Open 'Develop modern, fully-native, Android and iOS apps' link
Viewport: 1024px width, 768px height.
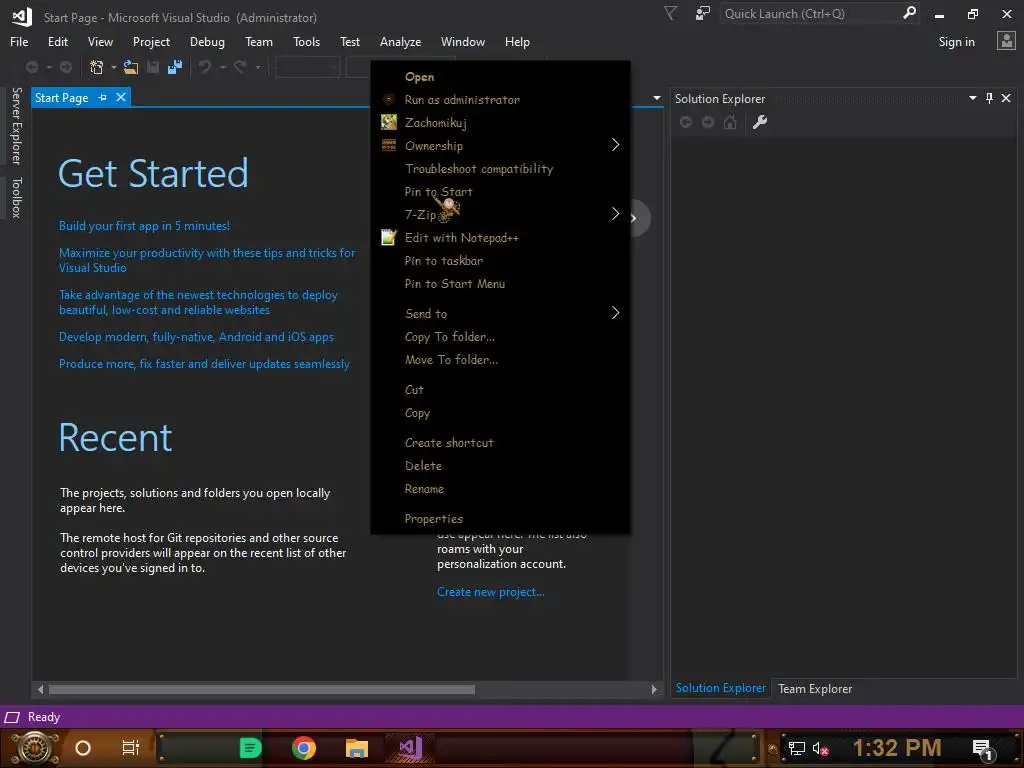[x=196, y=337]
